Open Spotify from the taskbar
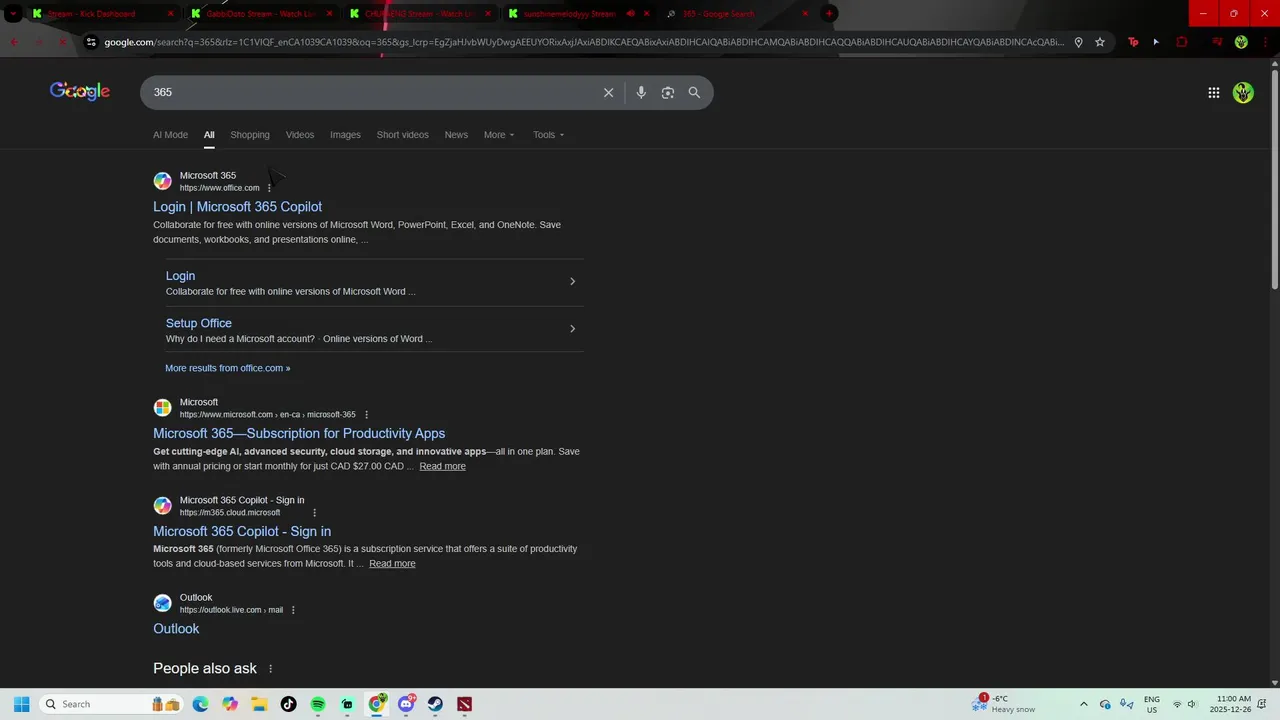This screenshot has height=720, width=1280. point(318,704)
